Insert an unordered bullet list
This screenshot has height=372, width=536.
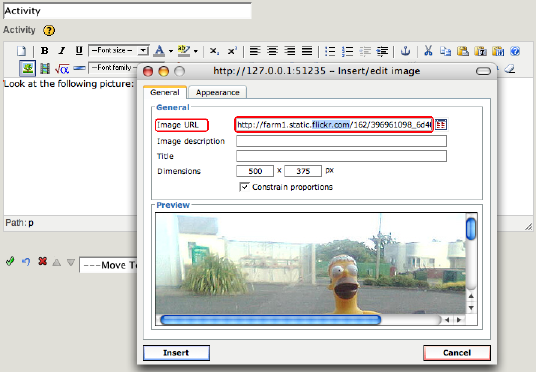[x=330, y=51]
